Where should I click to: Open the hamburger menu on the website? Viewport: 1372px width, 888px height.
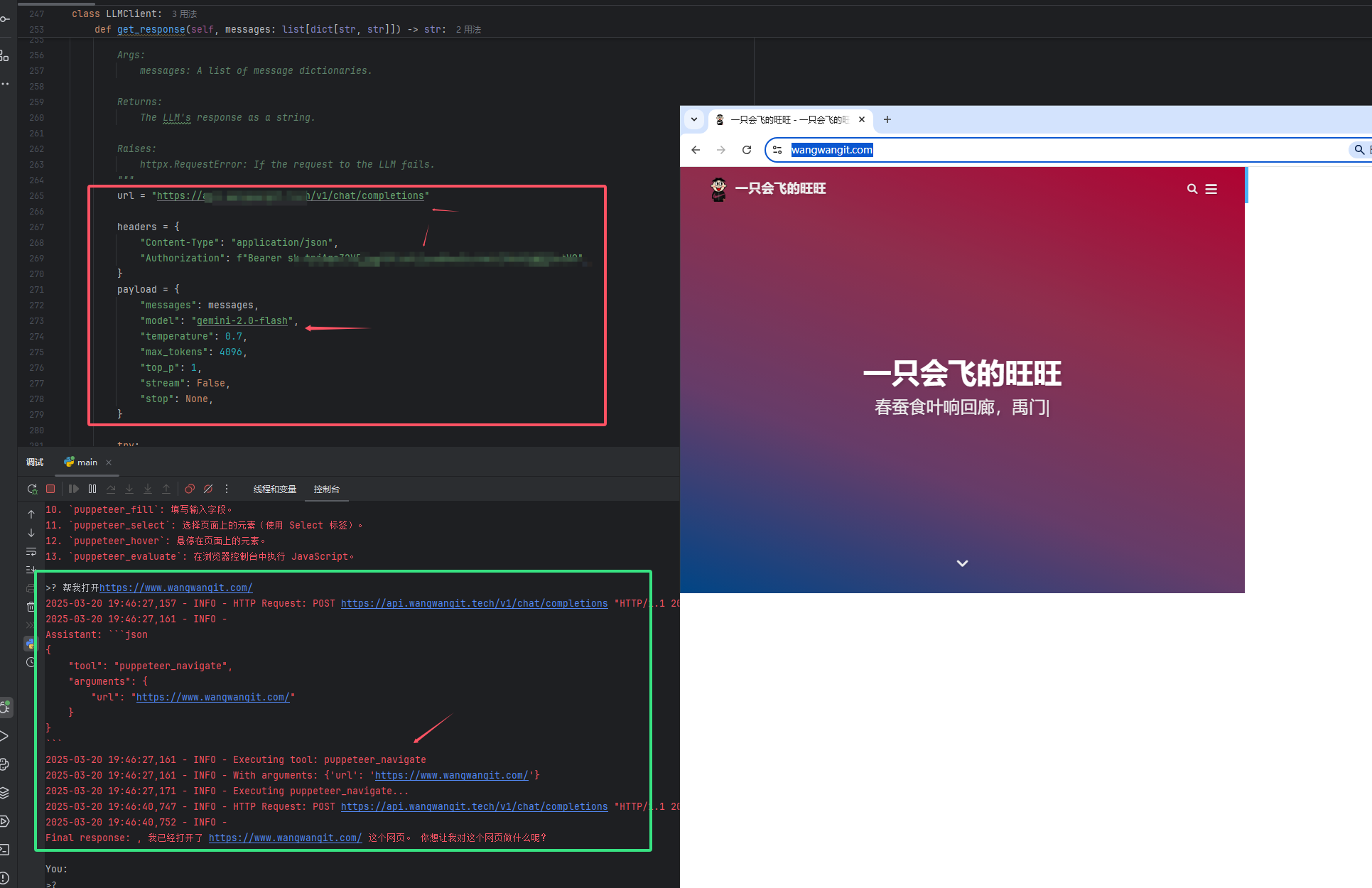pos(1211,189)
